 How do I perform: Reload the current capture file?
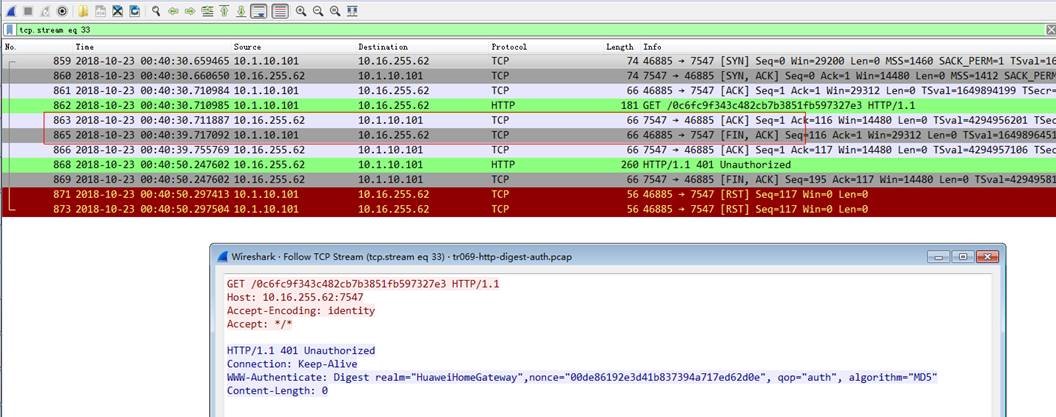coord(135,11)
